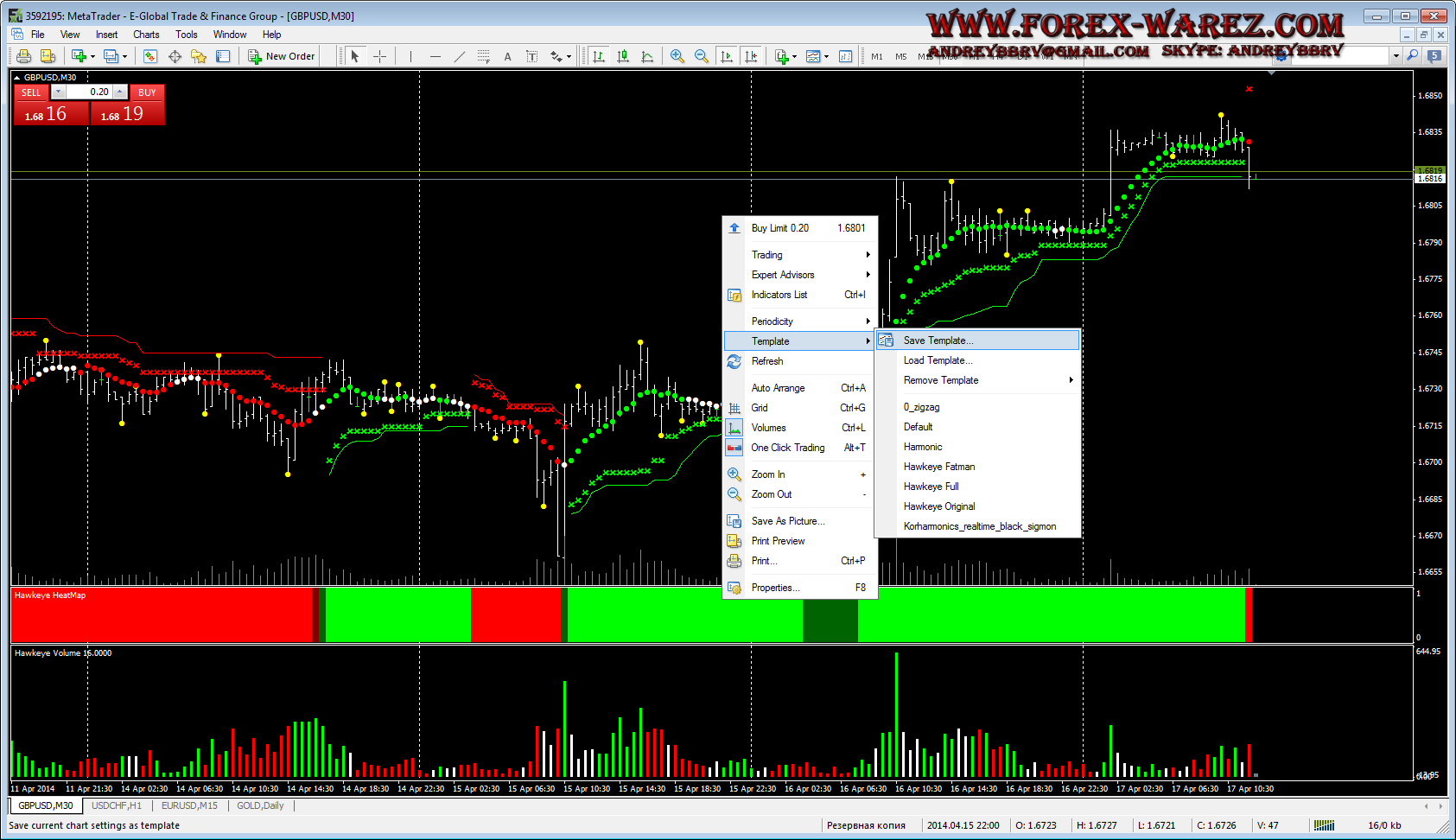Apply the Hawkeye Fatman template

pos(938,467)
